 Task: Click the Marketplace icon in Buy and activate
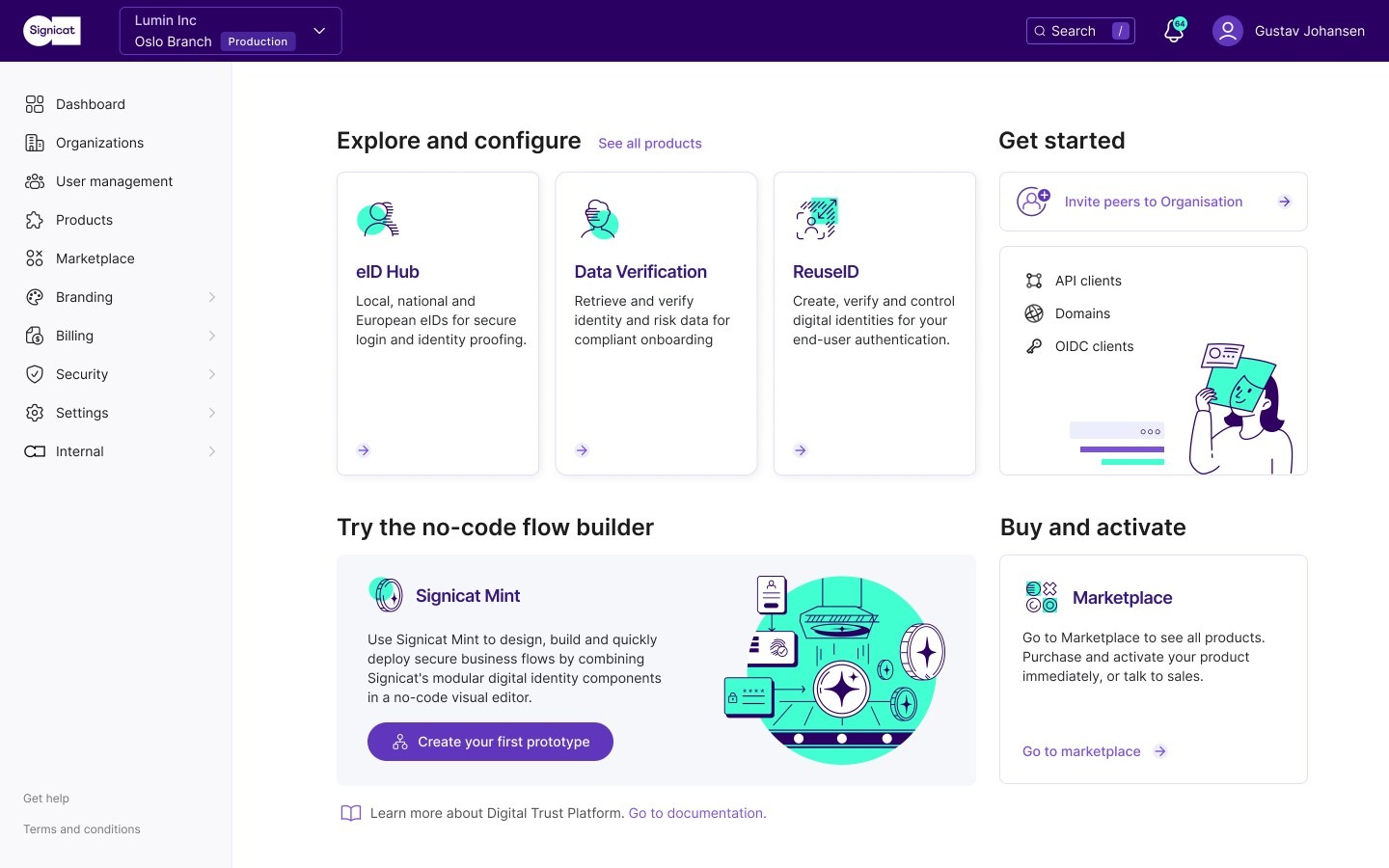(1042, 597)
